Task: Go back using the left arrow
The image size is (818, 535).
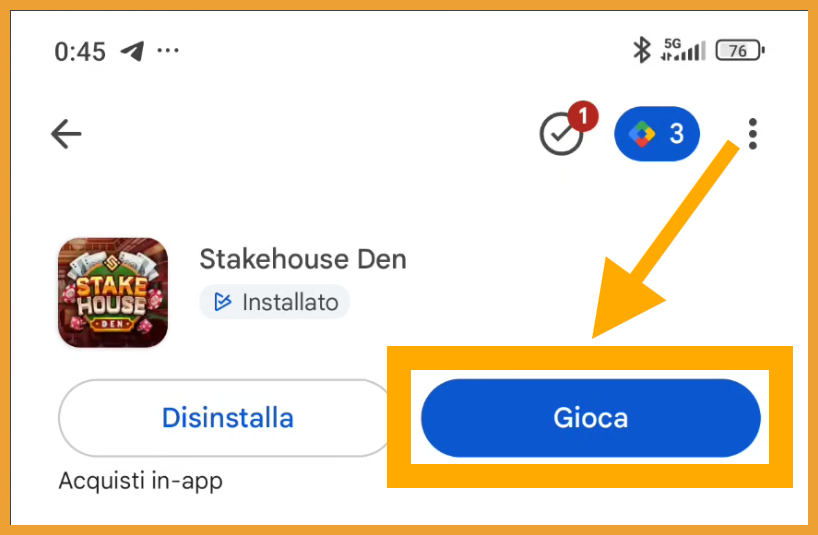Action: [x=66, y=134]
